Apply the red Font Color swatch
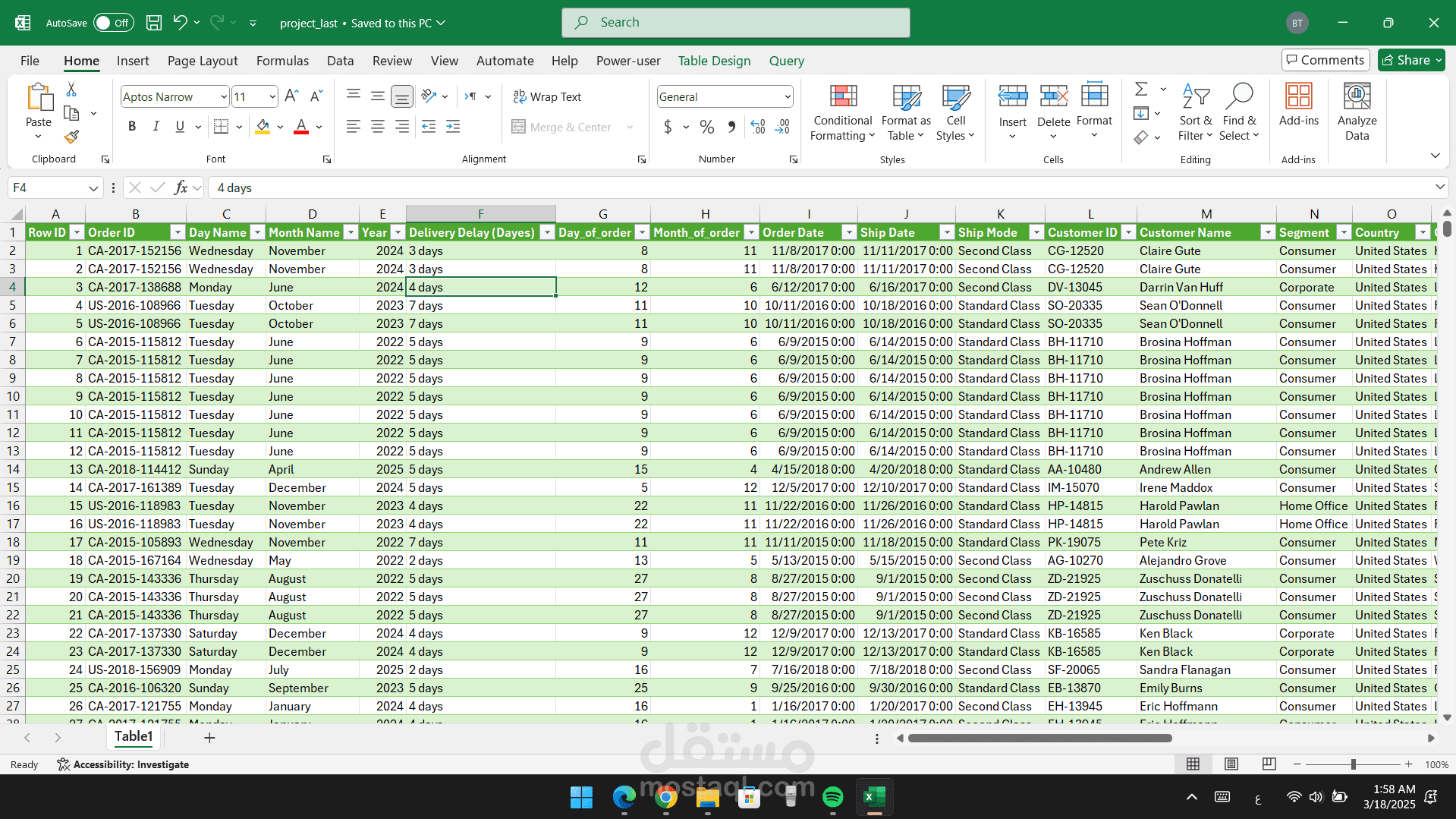1456x819 pixels. tap(301, 127)
